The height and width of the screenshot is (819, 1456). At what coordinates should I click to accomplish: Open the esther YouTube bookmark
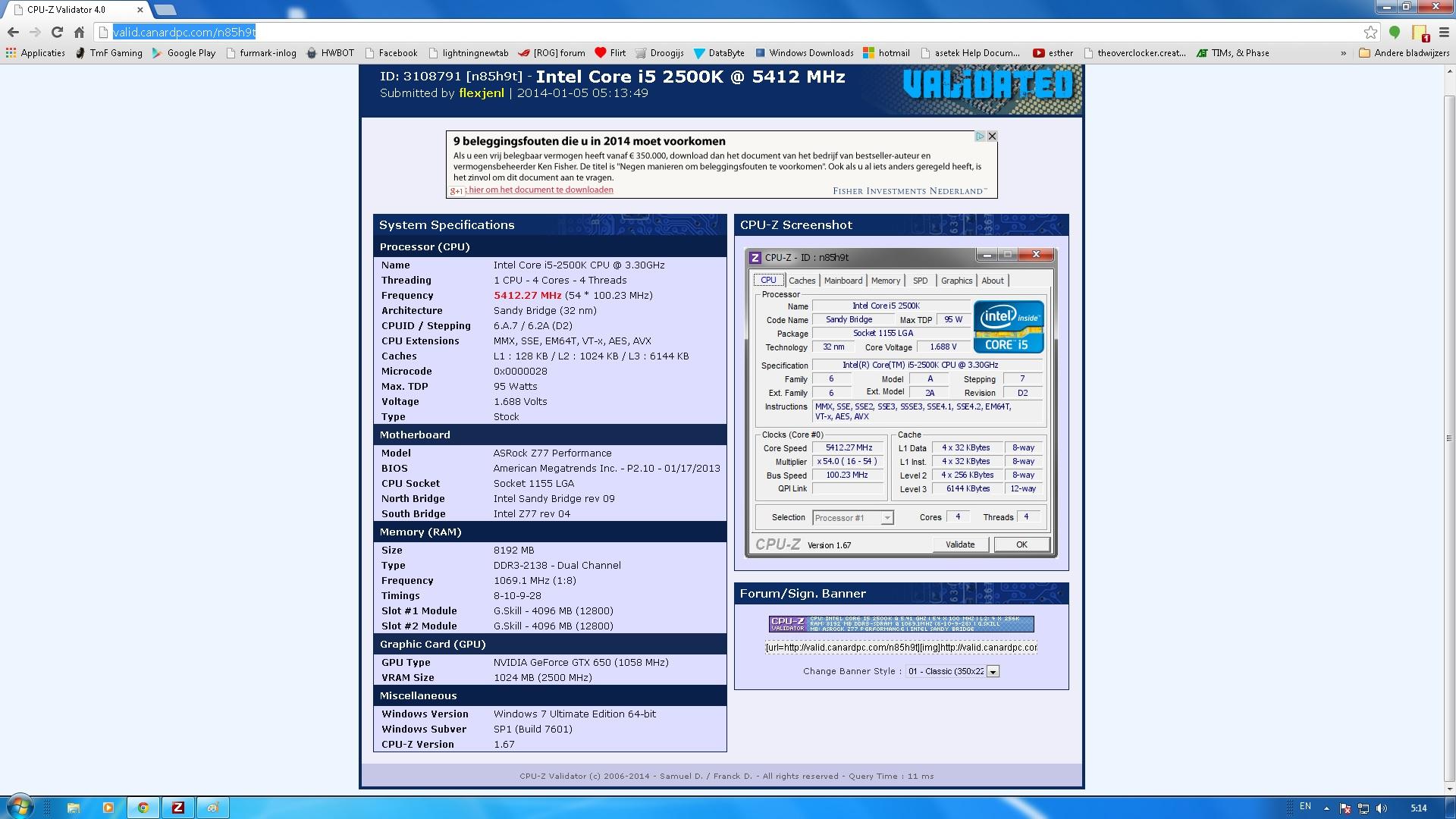click(x=1053, y=53)
